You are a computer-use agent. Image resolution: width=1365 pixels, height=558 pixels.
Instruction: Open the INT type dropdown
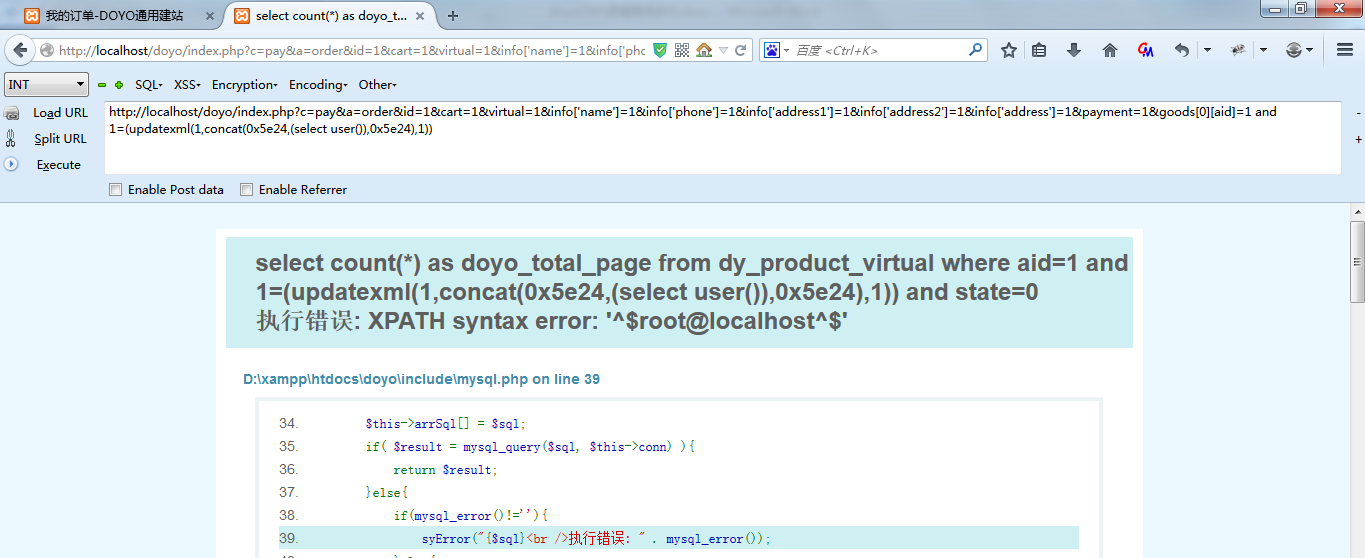(47, 85)
